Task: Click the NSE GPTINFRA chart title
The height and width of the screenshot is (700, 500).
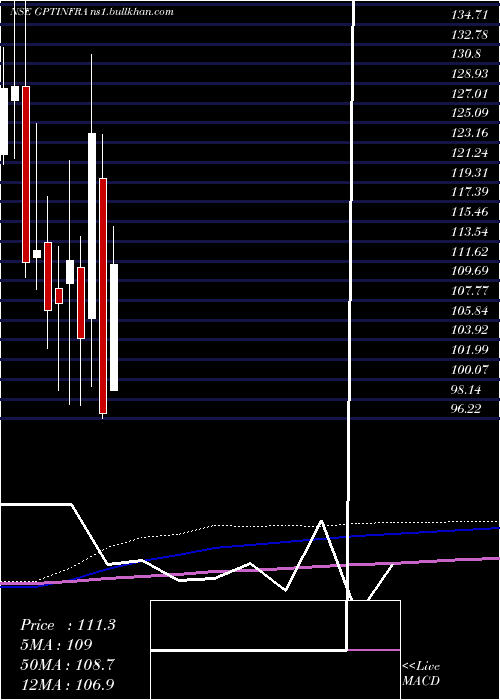Action: pos(92,12)
